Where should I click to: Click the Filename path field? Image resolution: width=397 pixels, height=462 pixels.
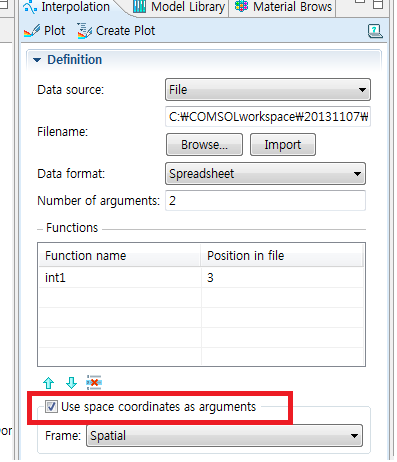pyautogui.click(x=268, y=117)
